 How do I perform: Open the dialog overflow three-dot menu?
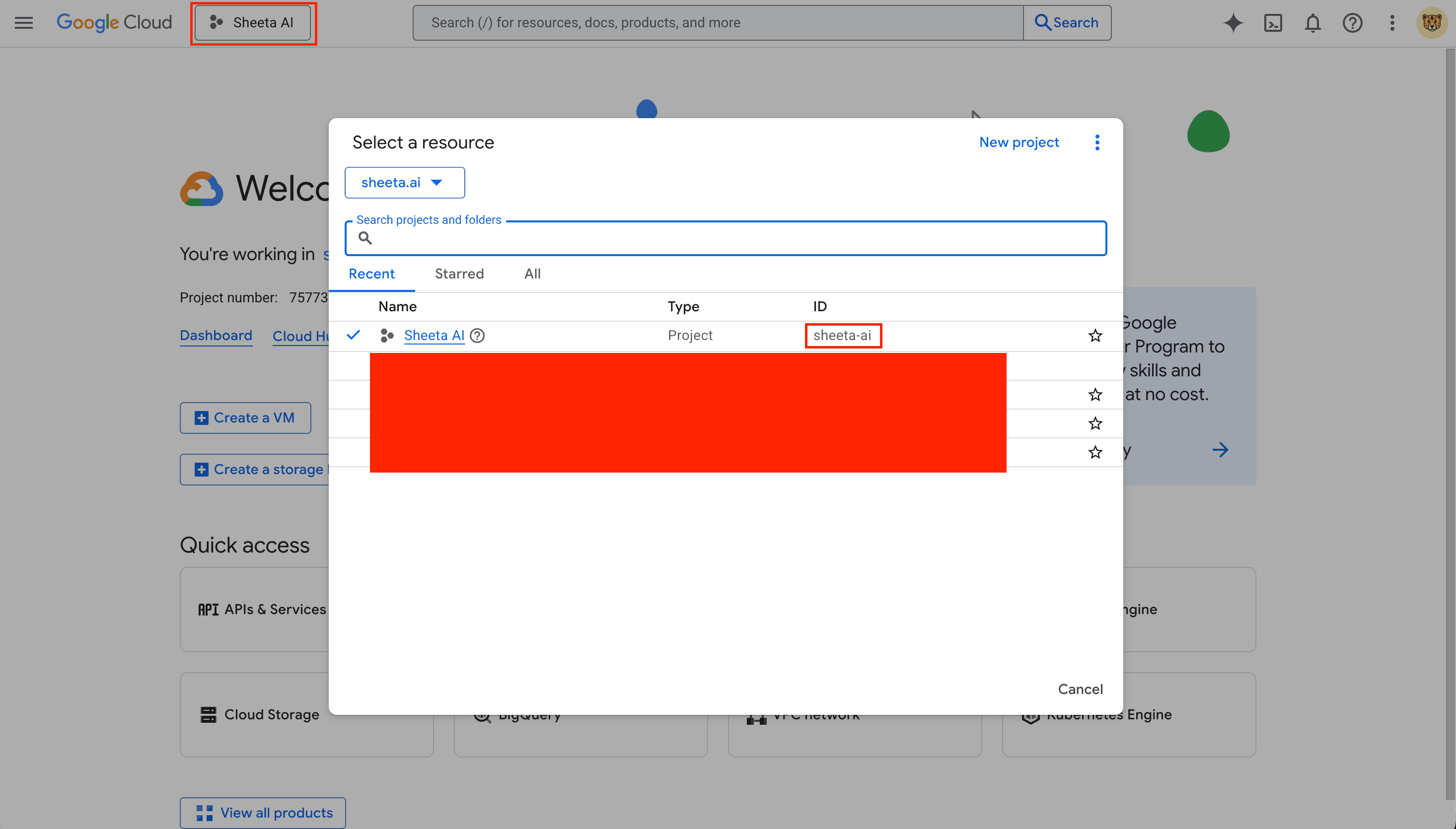(x=1097, y=142)
